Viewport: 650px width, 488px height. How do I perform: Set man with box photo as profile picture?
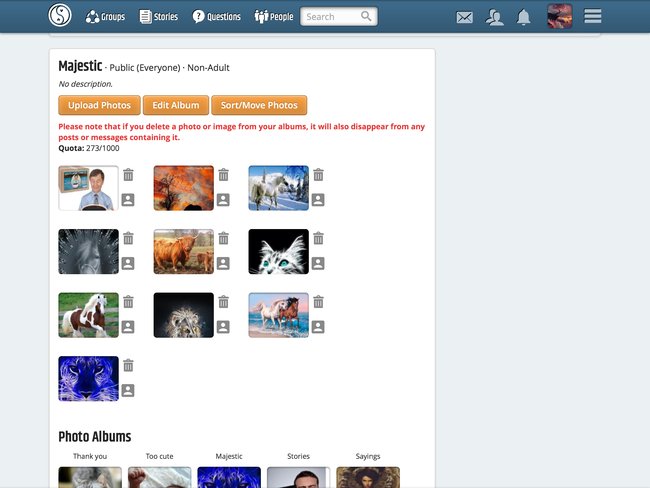128,200
